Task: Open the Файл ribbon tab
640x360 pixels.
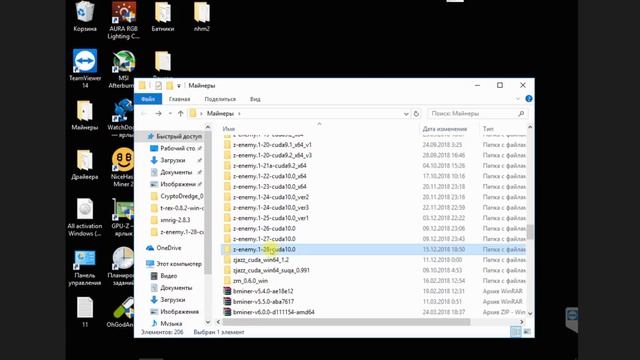Action: click(x=148, y=99)
